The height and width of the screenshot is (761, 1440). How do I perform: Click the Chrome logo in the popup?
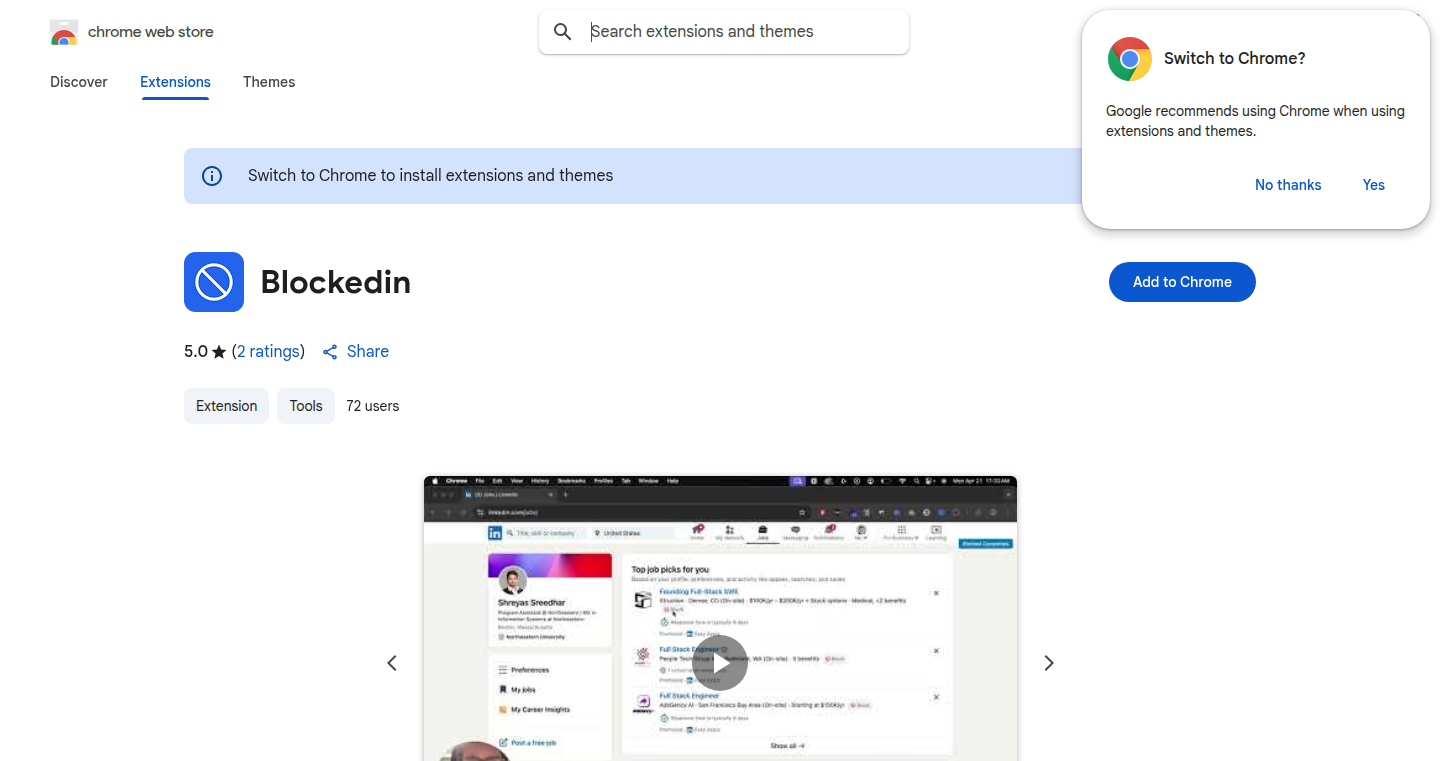tap(1130, 59)
